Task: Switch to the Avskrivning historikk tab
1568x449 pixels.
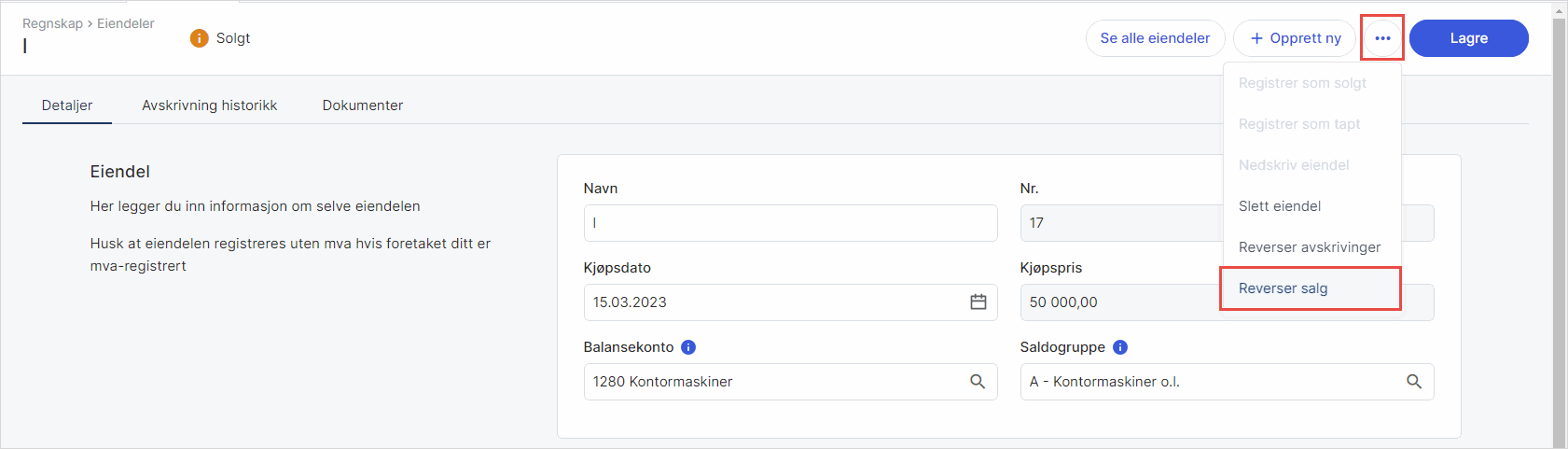Action: tap(209, 105)
